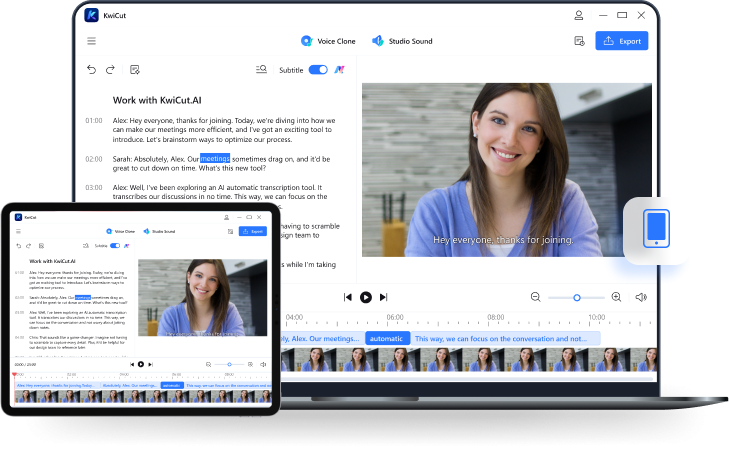
Task: Mute audio with laptop speaker icon
Action: pos(641,297)
